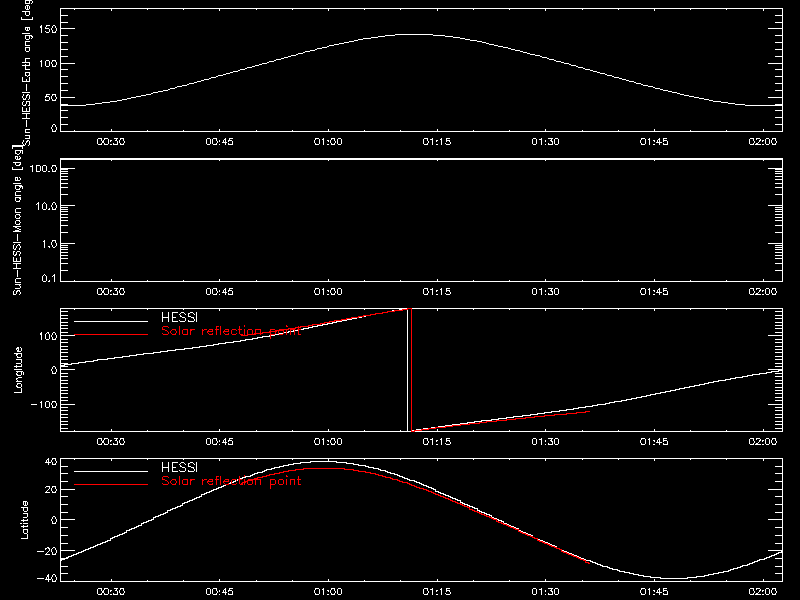Click red legend line sample in Latitude plot
Screen dimensions: 800x600
pyautogui.click(x=111, y=485)
